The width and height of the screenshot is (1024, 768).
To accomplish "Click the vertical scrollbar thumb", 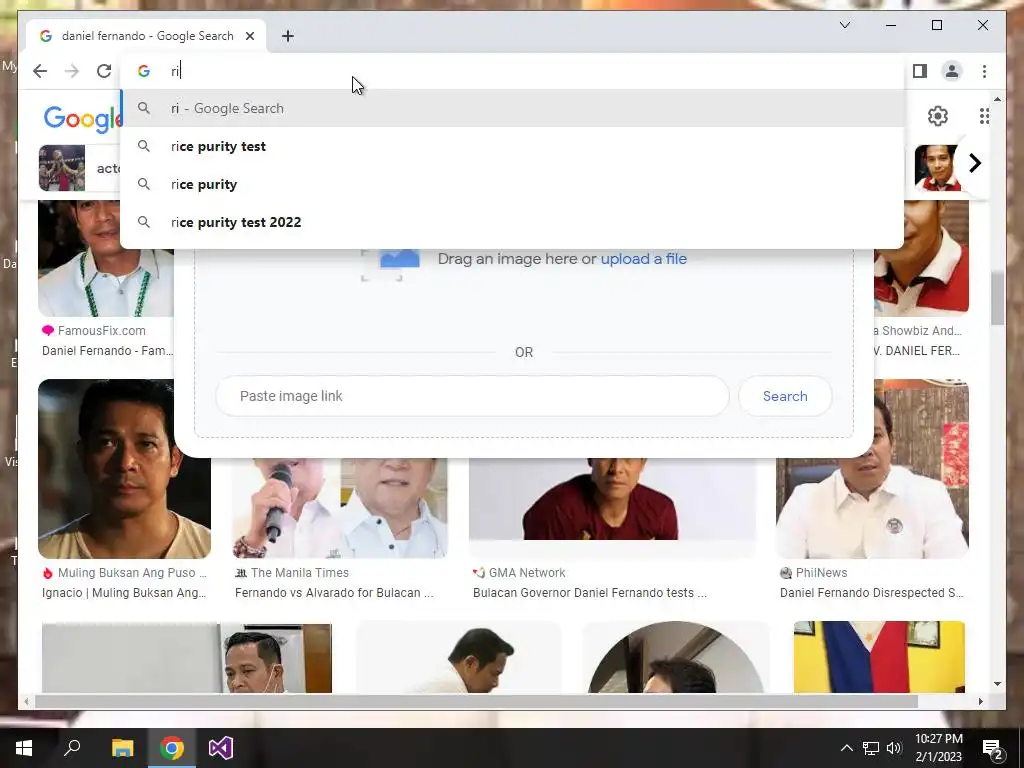I will 997,299.
